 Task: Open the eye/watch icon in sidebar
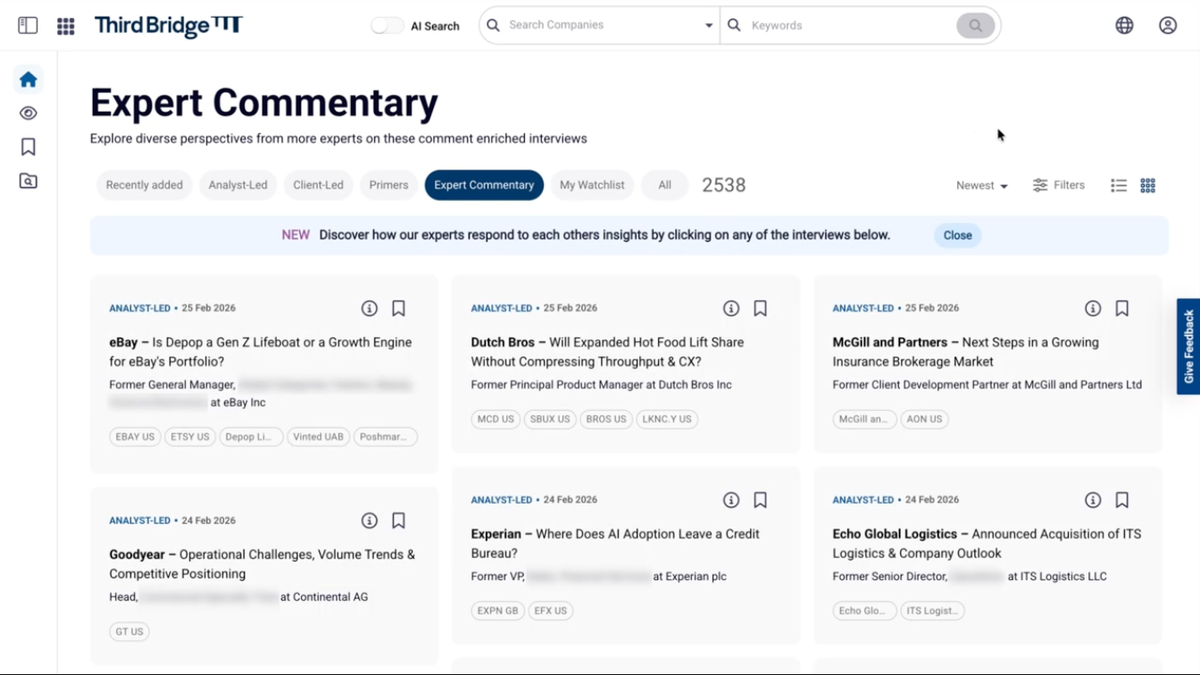tap(27, 113)
